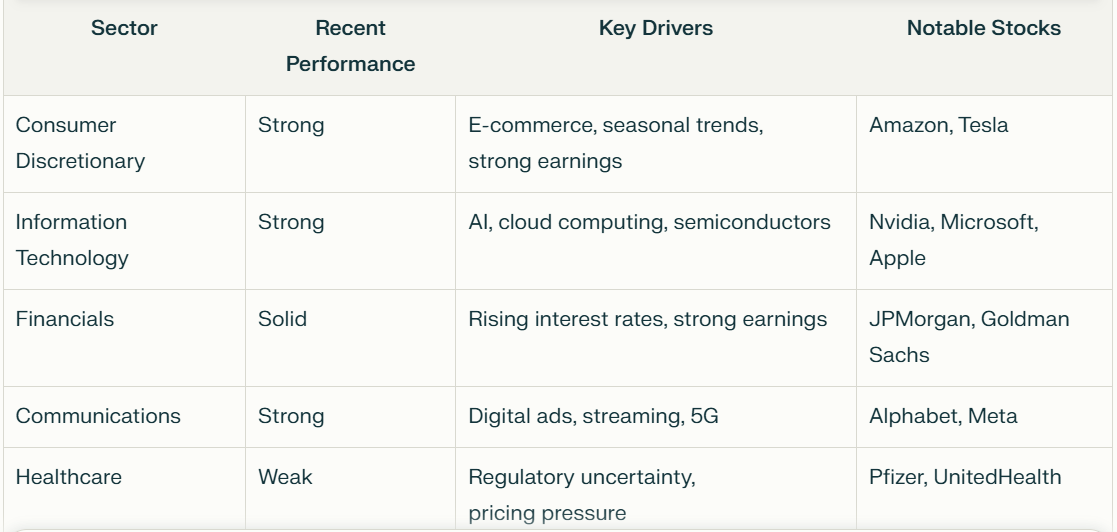Click the Pfizer, UnitedHealth cell

pos(984,489)
